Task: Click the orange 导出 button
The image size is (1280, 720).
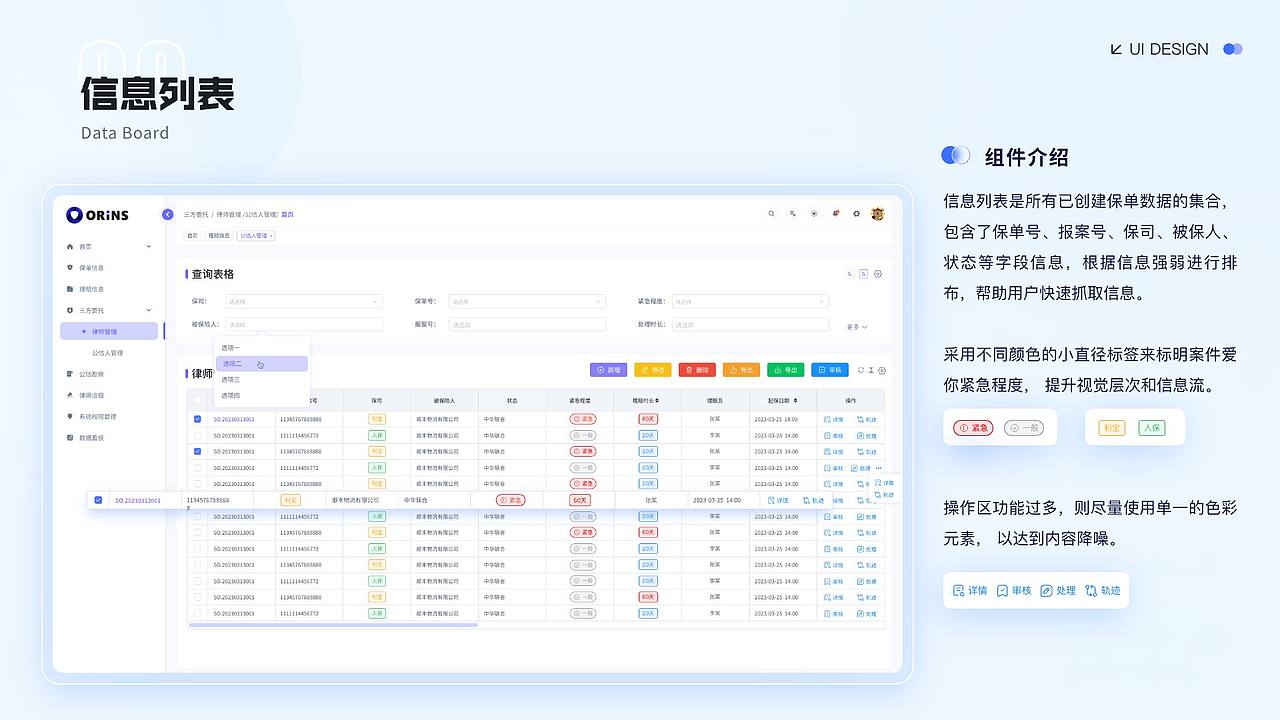Action: [x=742, y=370]
